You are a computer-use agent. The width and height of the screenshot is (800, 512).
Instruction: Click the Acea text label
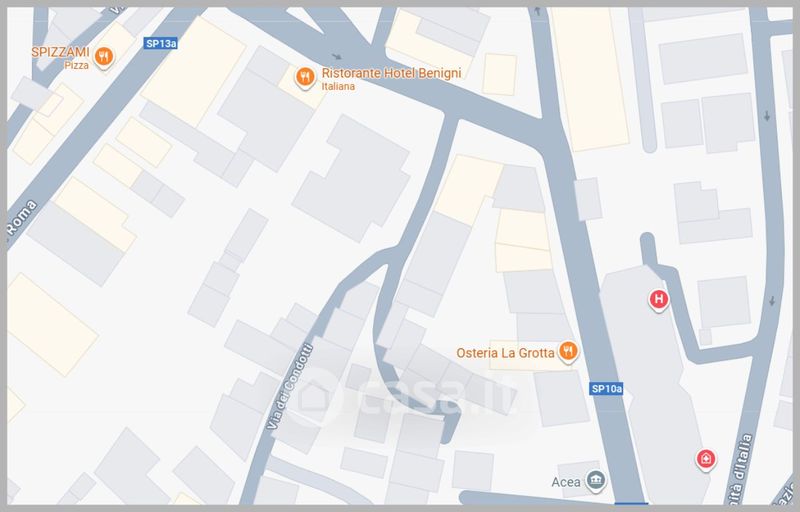click(566, 482)
